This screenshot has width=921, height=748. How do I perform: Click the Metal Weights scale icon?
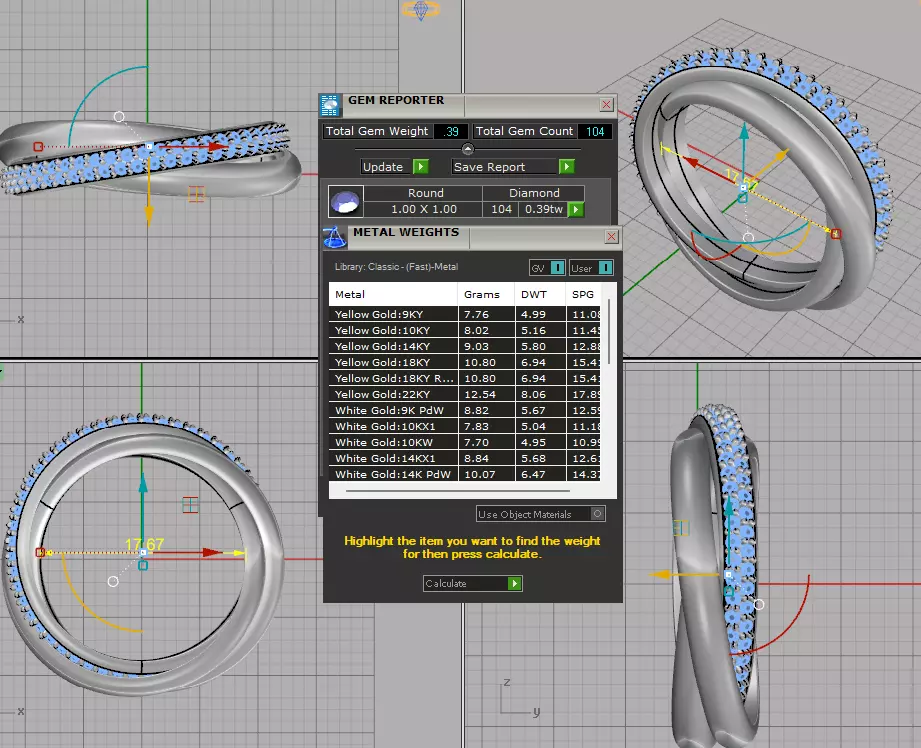(334, 237)
